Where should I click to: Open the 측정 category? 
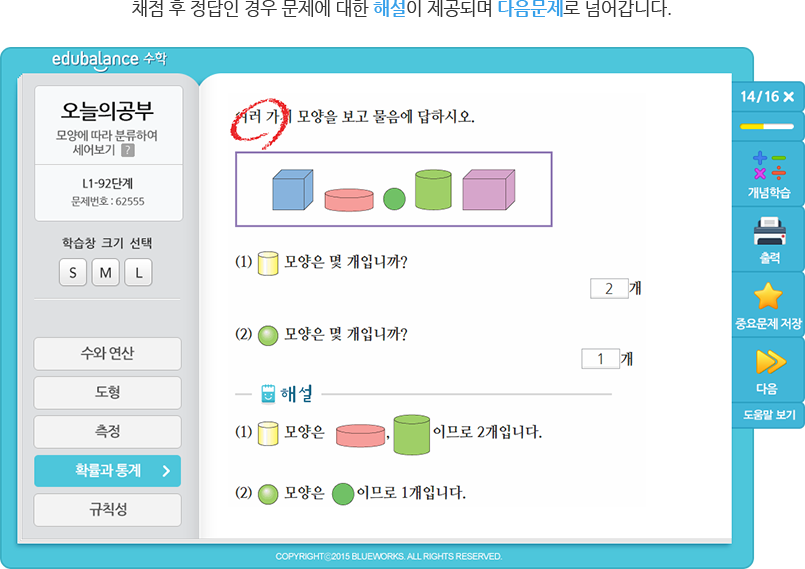tap(107, 431)
